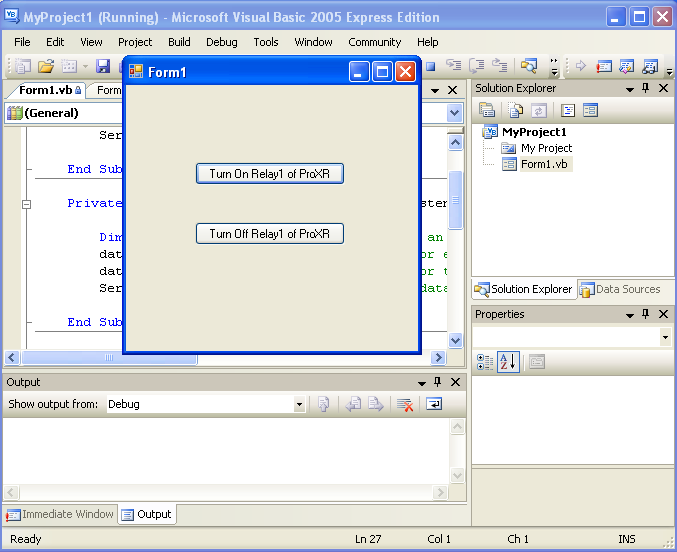Image resolution: width=677 pixels, height=552 pixels.
Task: Select MyProject1 in Solution Explorer tree
Action: (534, 132)
